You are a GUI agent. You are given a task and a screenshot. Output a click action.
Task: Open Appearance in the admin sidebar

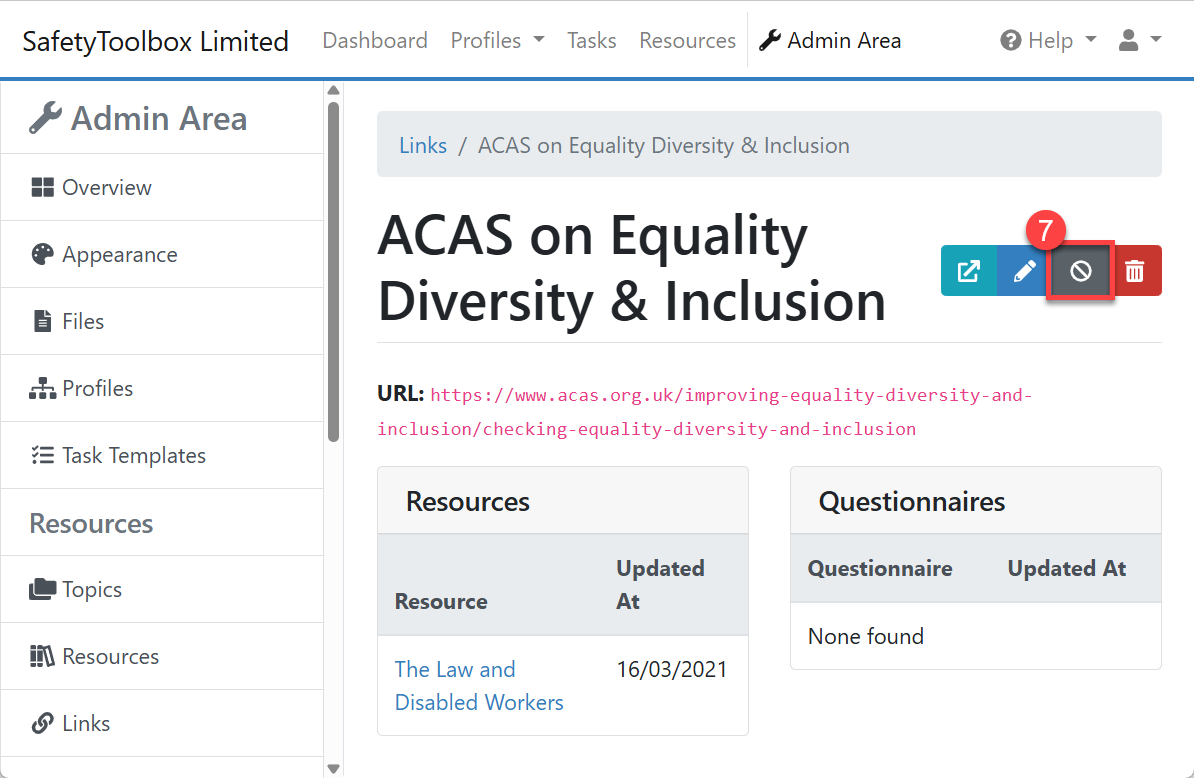click(162, 254)
